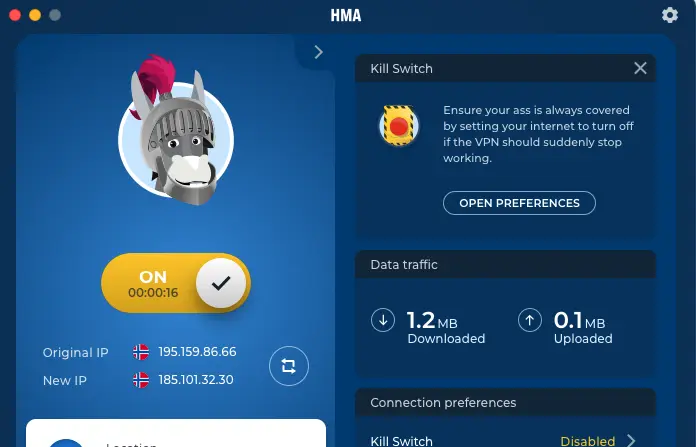Close the Kill Switch info card
This screenshot has height=447, width=696.
640,68
